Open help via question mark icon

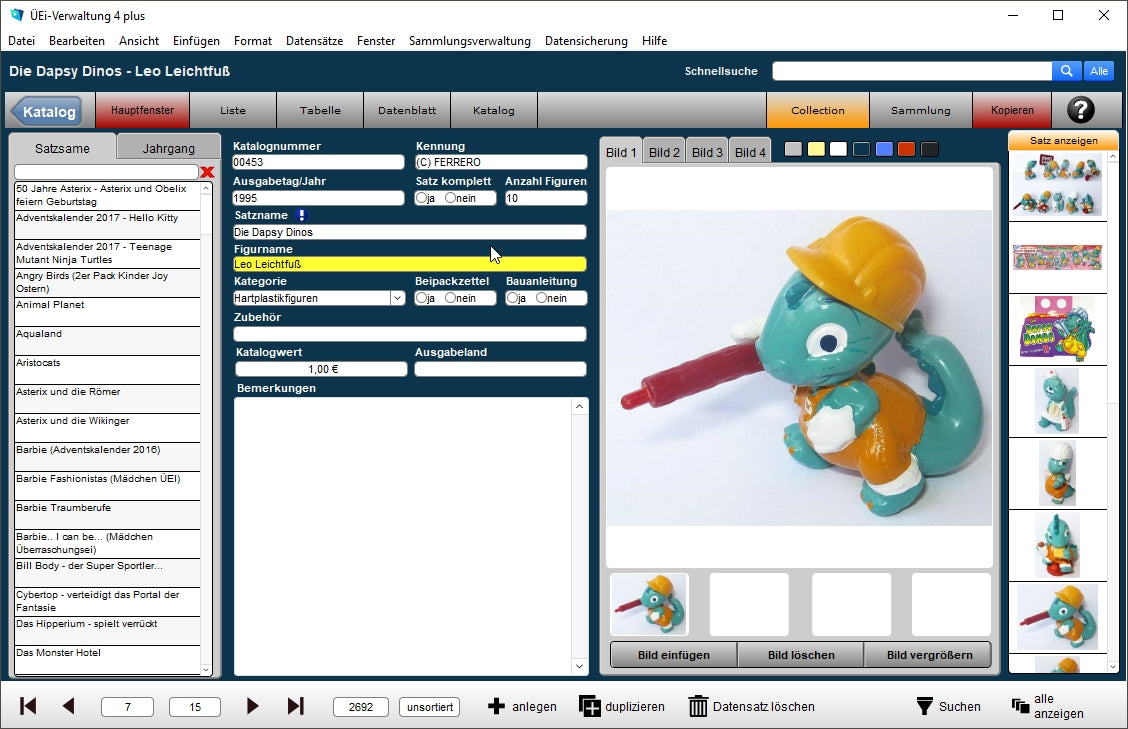point(1081,110)
